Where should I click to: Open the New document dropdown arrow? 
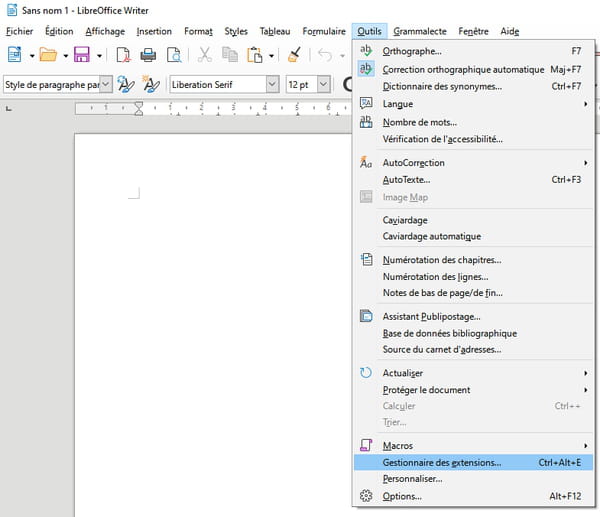(x=32, y=56)
